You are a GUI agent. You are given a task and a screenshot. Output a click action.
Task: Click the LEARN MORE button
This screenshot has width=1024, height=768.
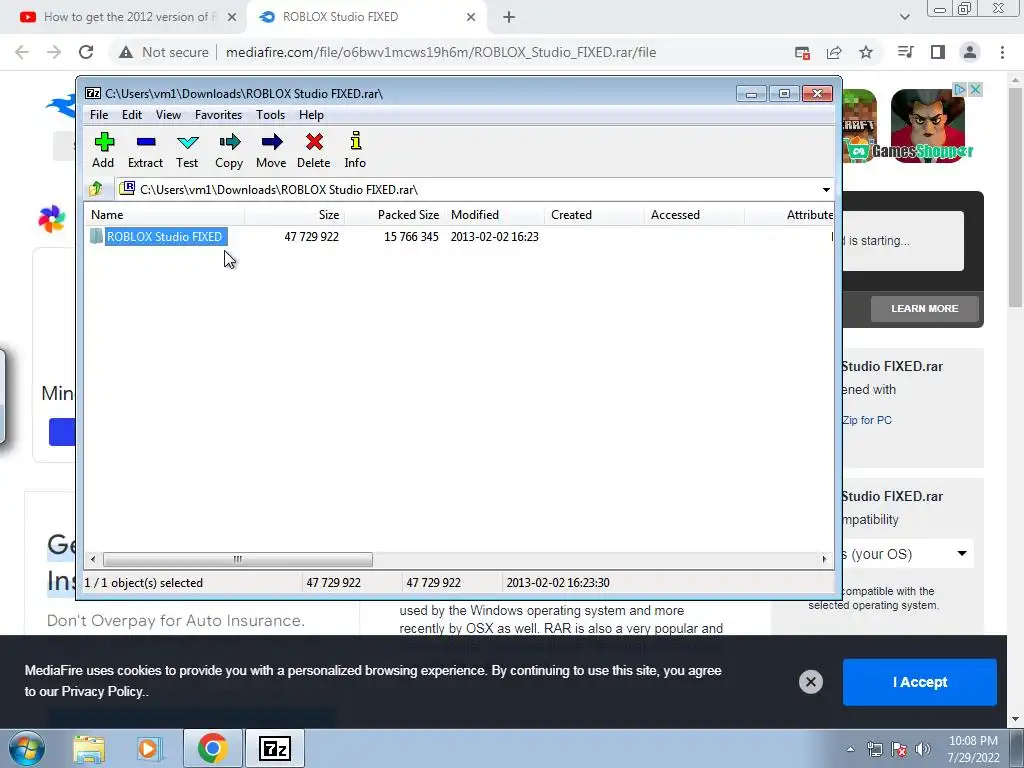(x=925, y=308)
